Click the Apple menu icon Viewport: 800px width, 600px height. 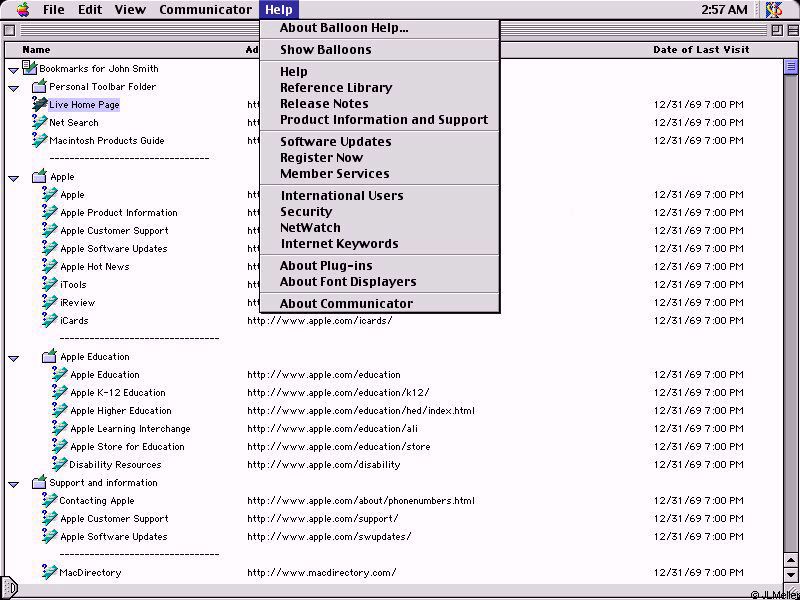[x=22, y=10]
